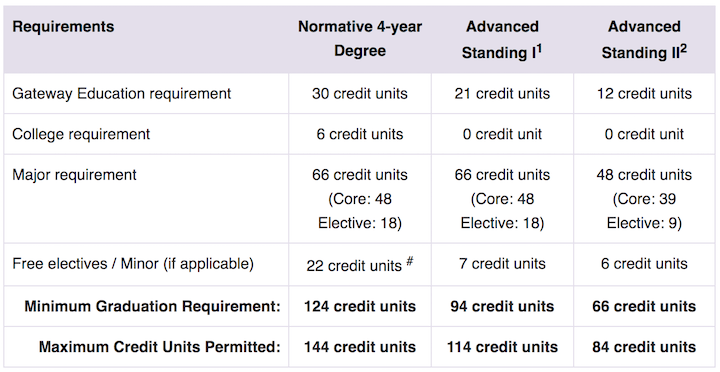Viewport: 720px width, 372px height.
Task: Click the # footnote marker after 22 credit units
Action: (410, 262)
